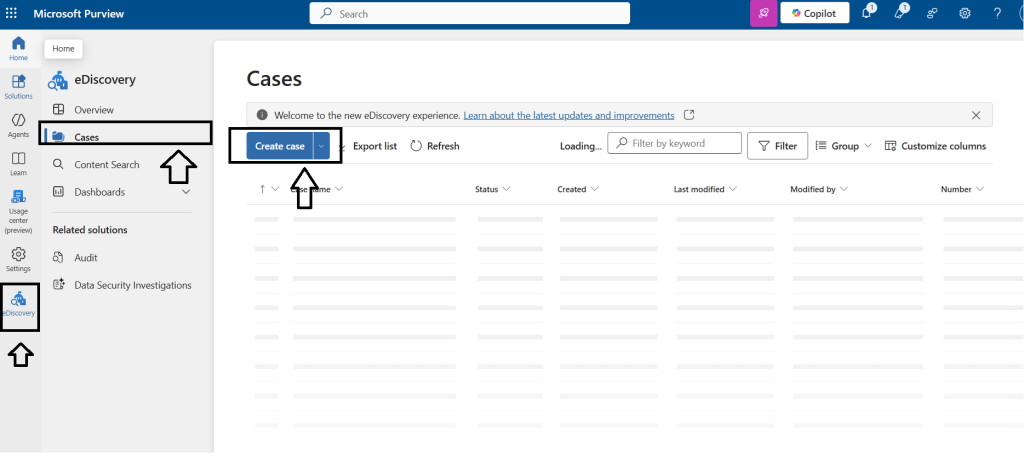Open Audit related solution
This screenshot has height=471, width=1024.
86,257
